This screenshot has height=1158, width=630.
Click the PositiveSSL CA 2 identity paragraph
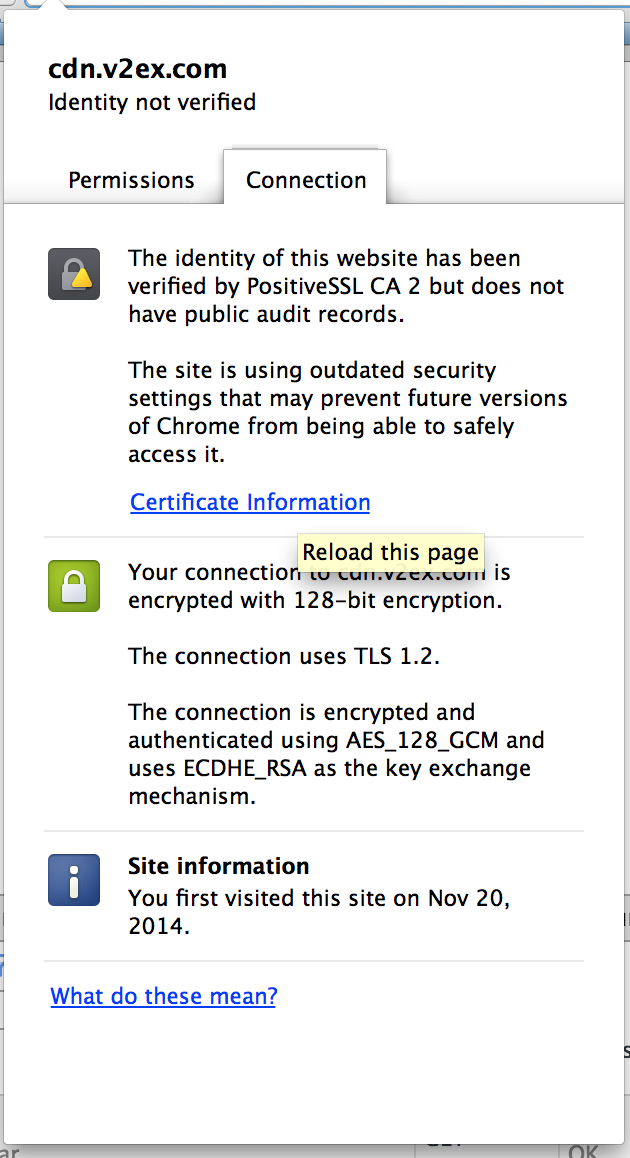click(x=346, y=286)
